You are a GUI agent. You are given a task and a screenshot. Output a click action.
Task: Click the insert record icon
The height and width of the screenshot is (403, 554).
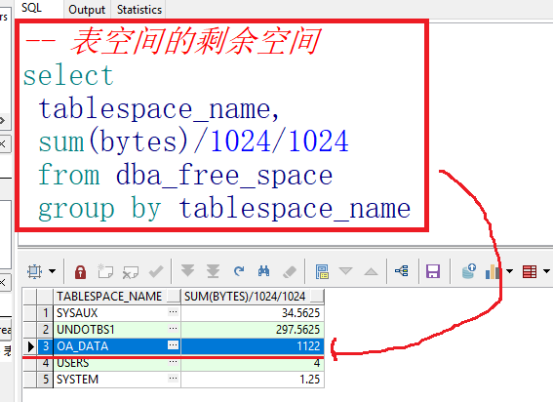(105, 271)
